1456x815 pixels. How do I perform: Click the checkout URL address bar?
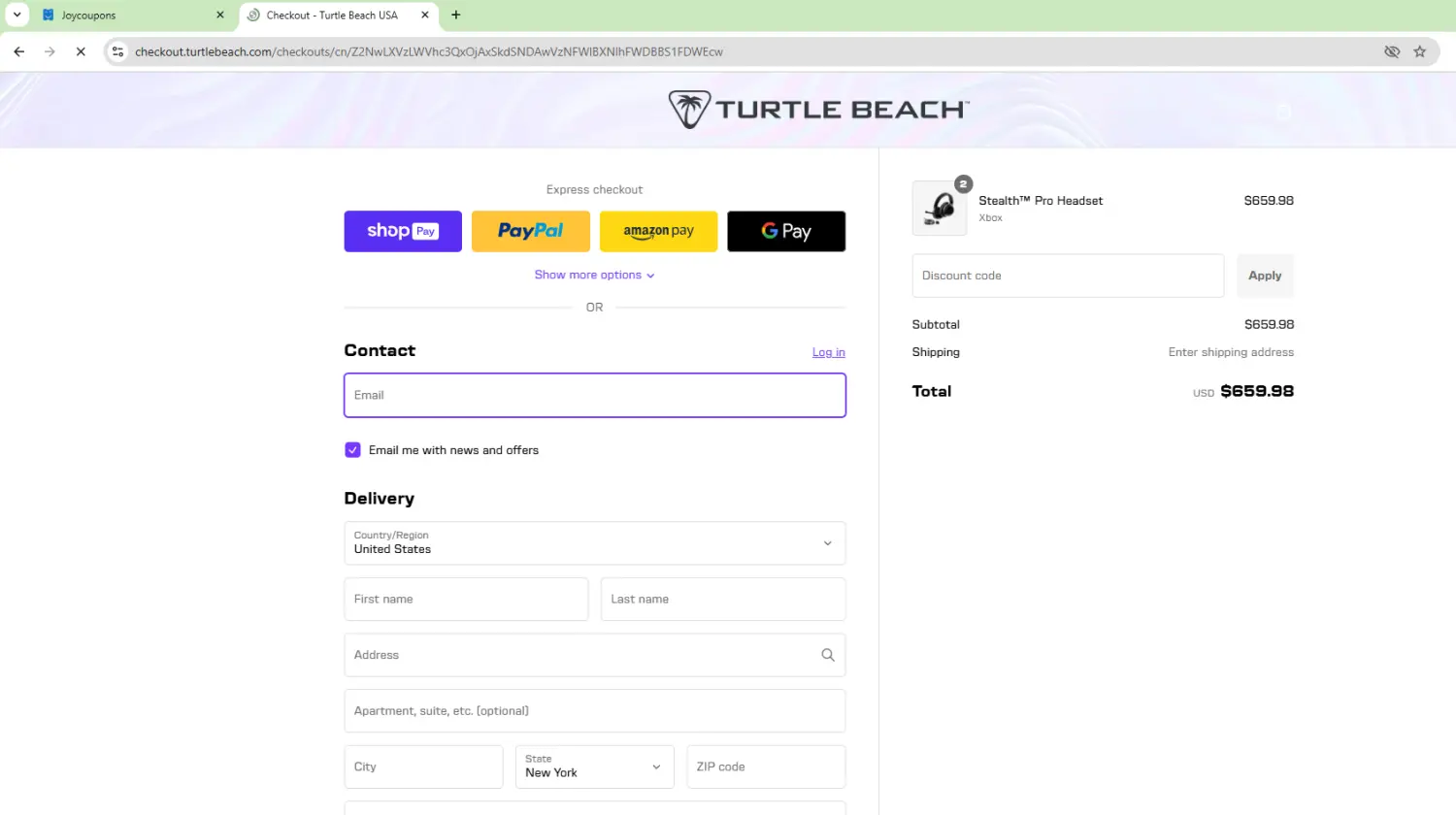429,51
